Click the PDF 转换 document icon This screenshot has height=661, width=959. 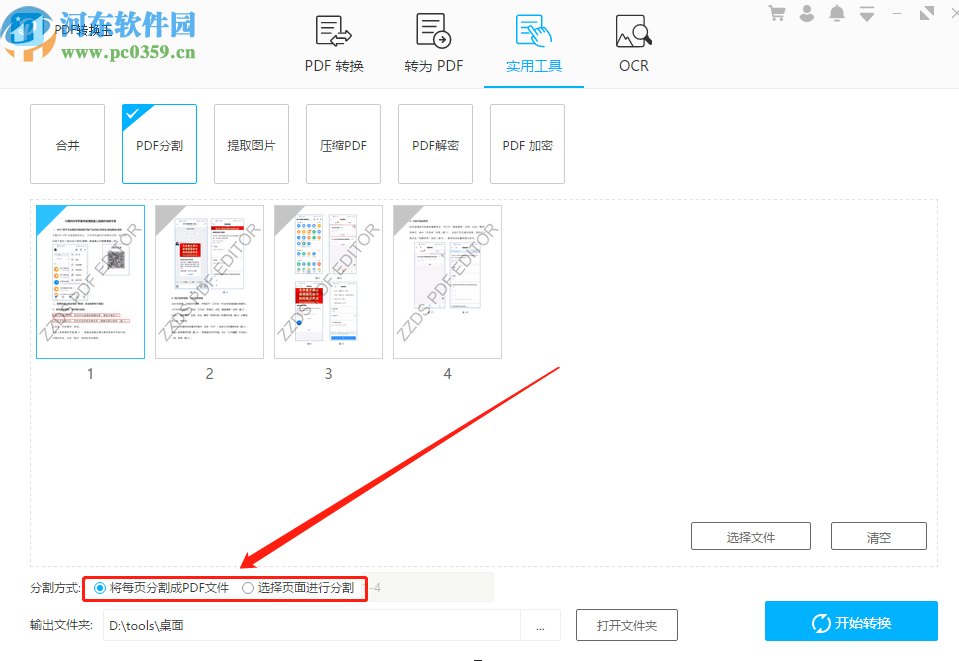[333, 32]
